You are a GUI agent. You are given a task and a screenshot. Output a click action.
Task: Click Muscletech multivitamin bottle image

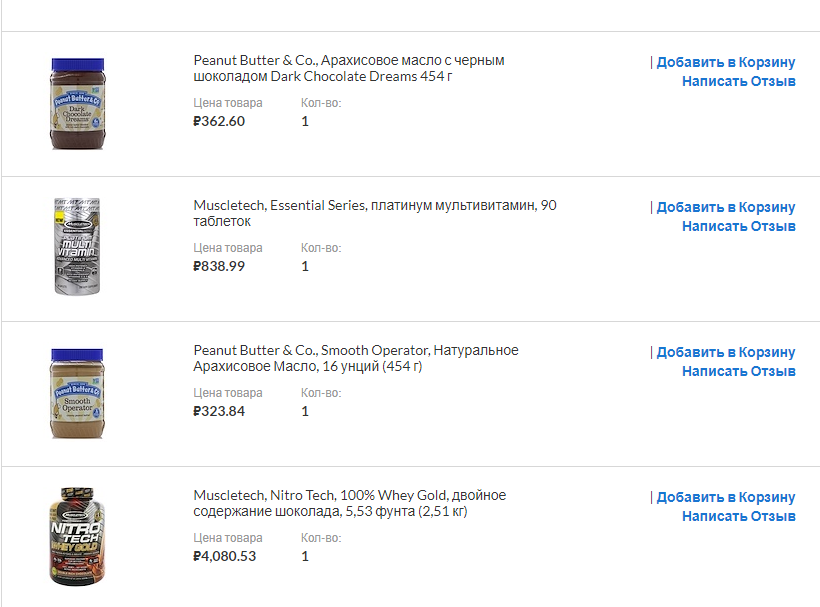tap(77, 248)
